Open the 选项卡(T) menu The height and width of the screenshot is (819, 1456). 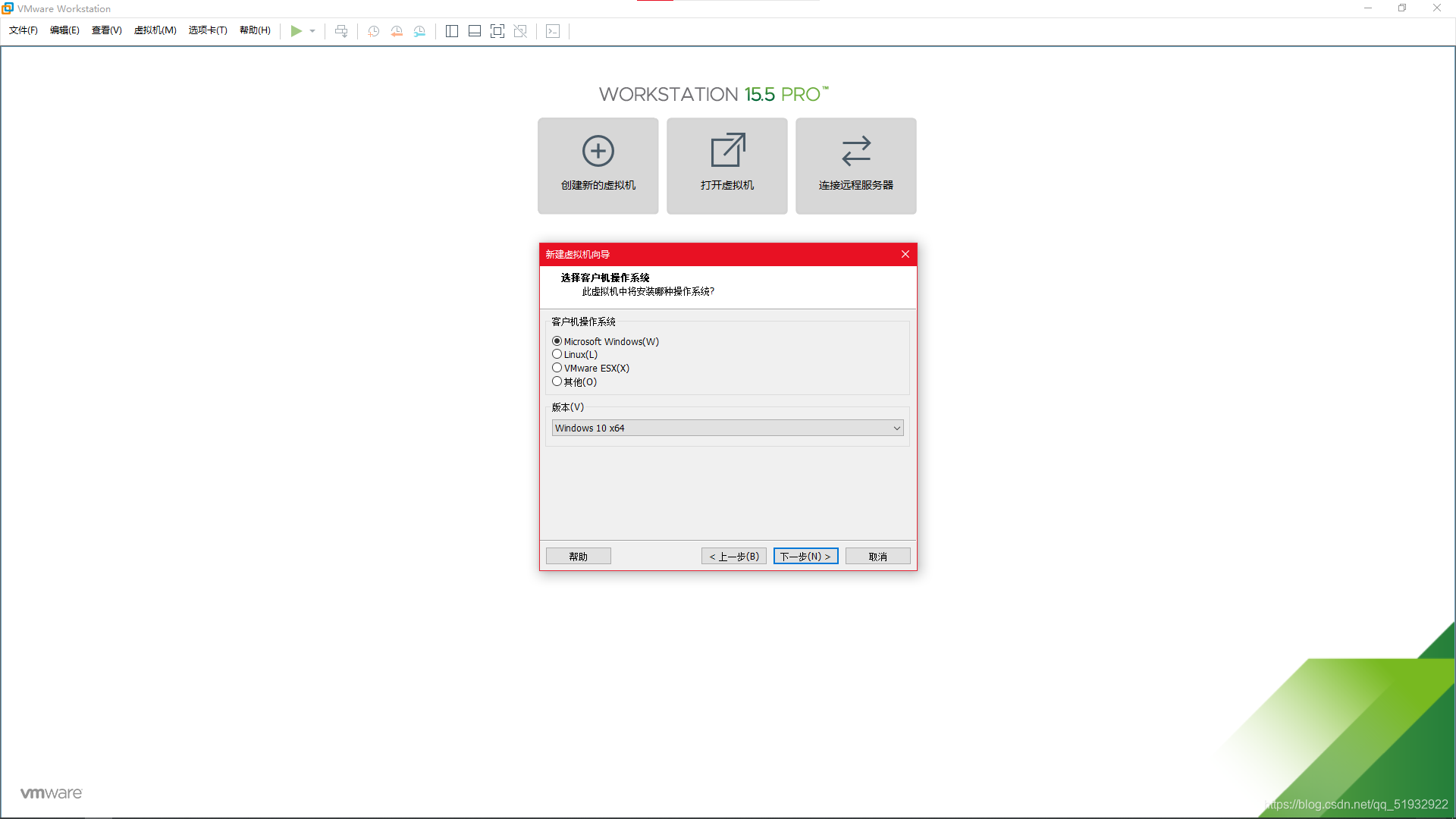pyautogui.click(x=208, y=30)
